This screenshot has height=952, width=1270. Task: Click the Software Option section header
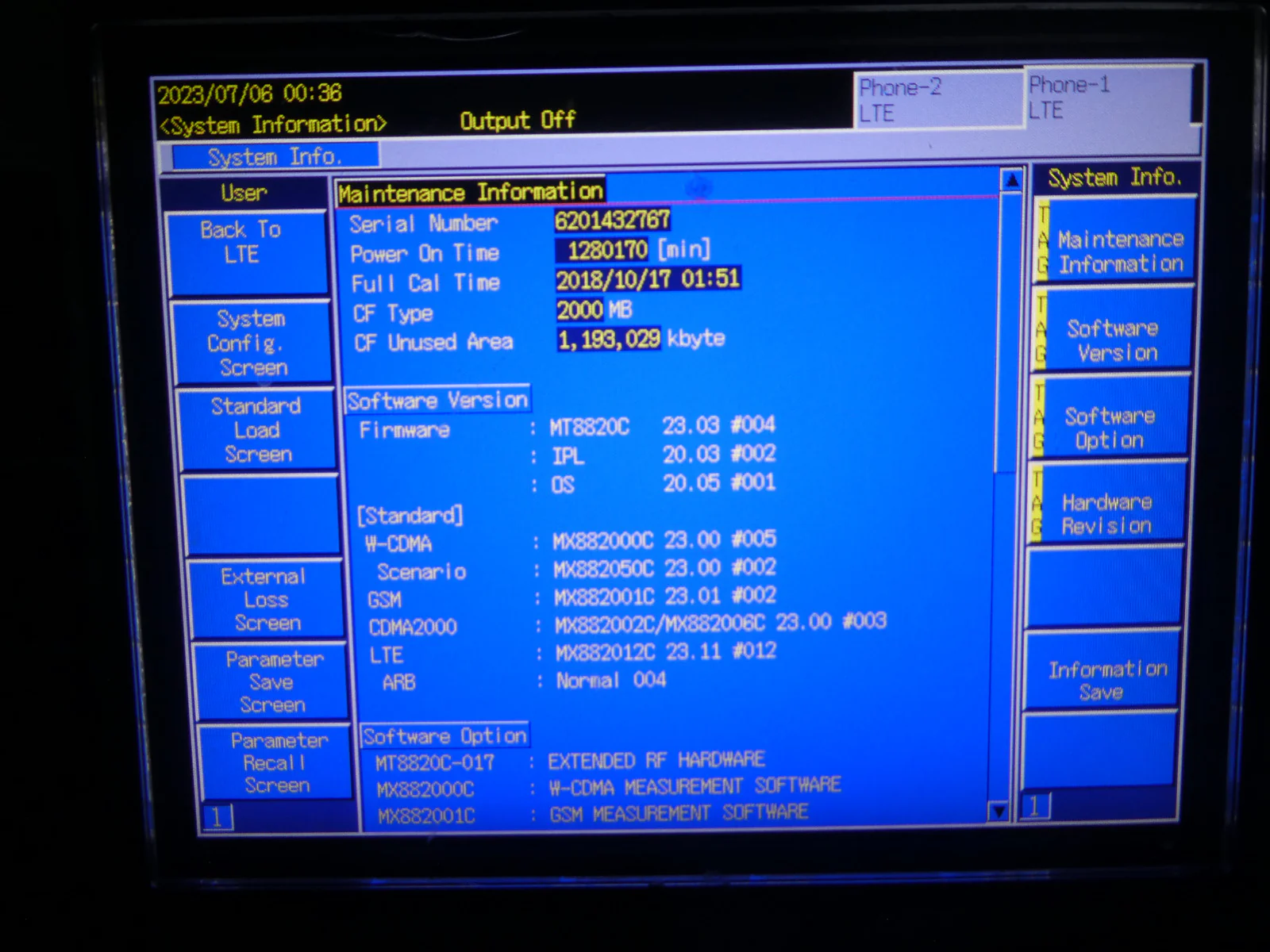tap(444, 735)
